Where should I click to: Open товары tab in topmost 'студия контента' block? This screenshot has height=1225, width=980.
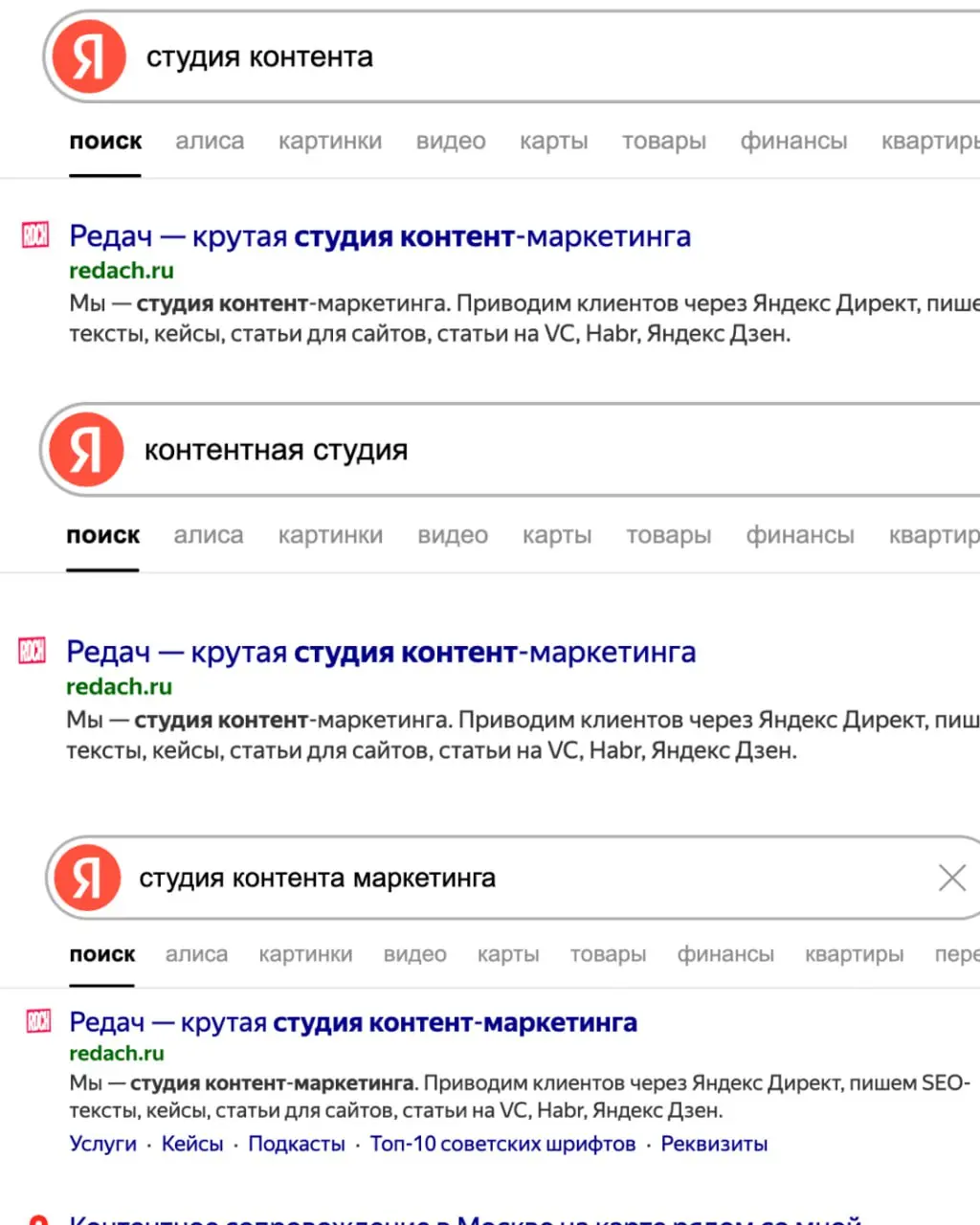pyautogui.click(x=664, y=141)
